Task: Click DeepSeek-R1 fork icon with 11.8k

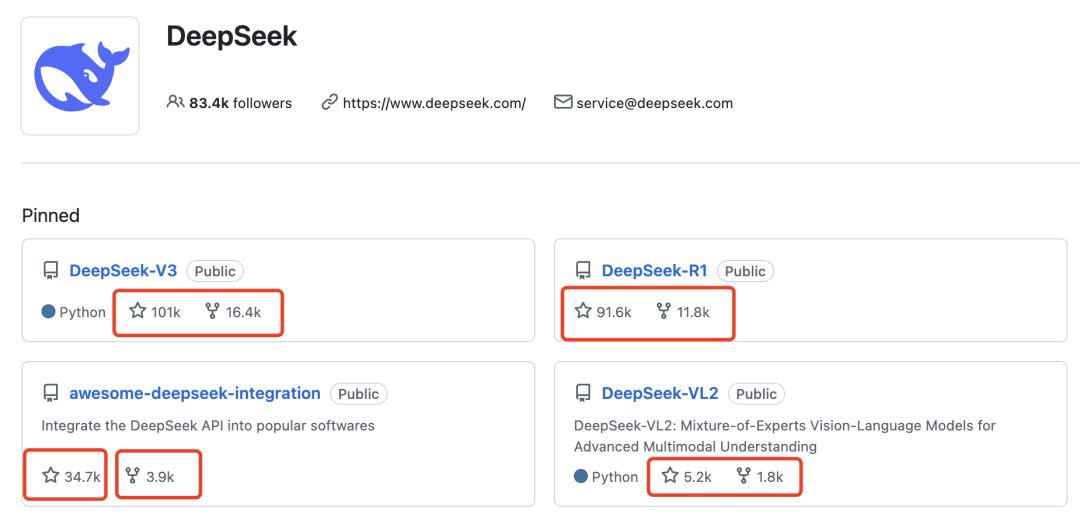Action: 664,311
